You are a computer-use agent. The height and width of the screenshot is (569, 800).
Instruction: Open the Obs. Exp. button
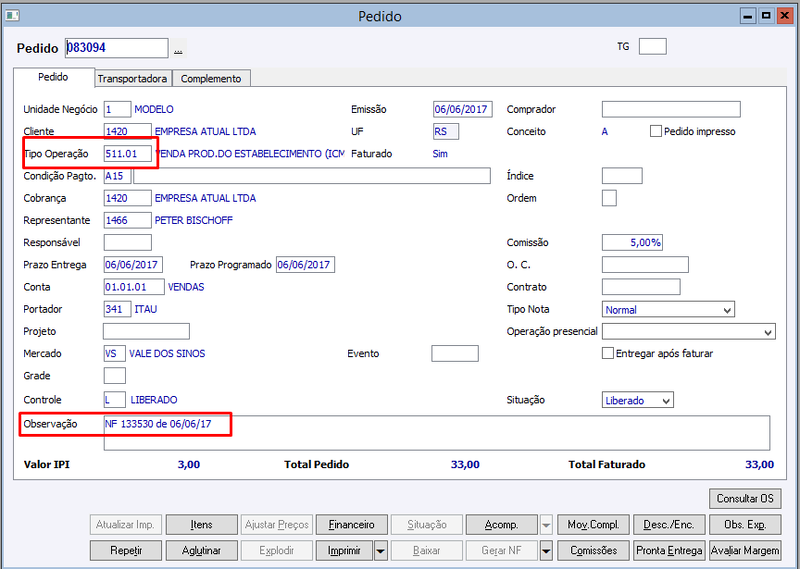[x=745, y=525]
